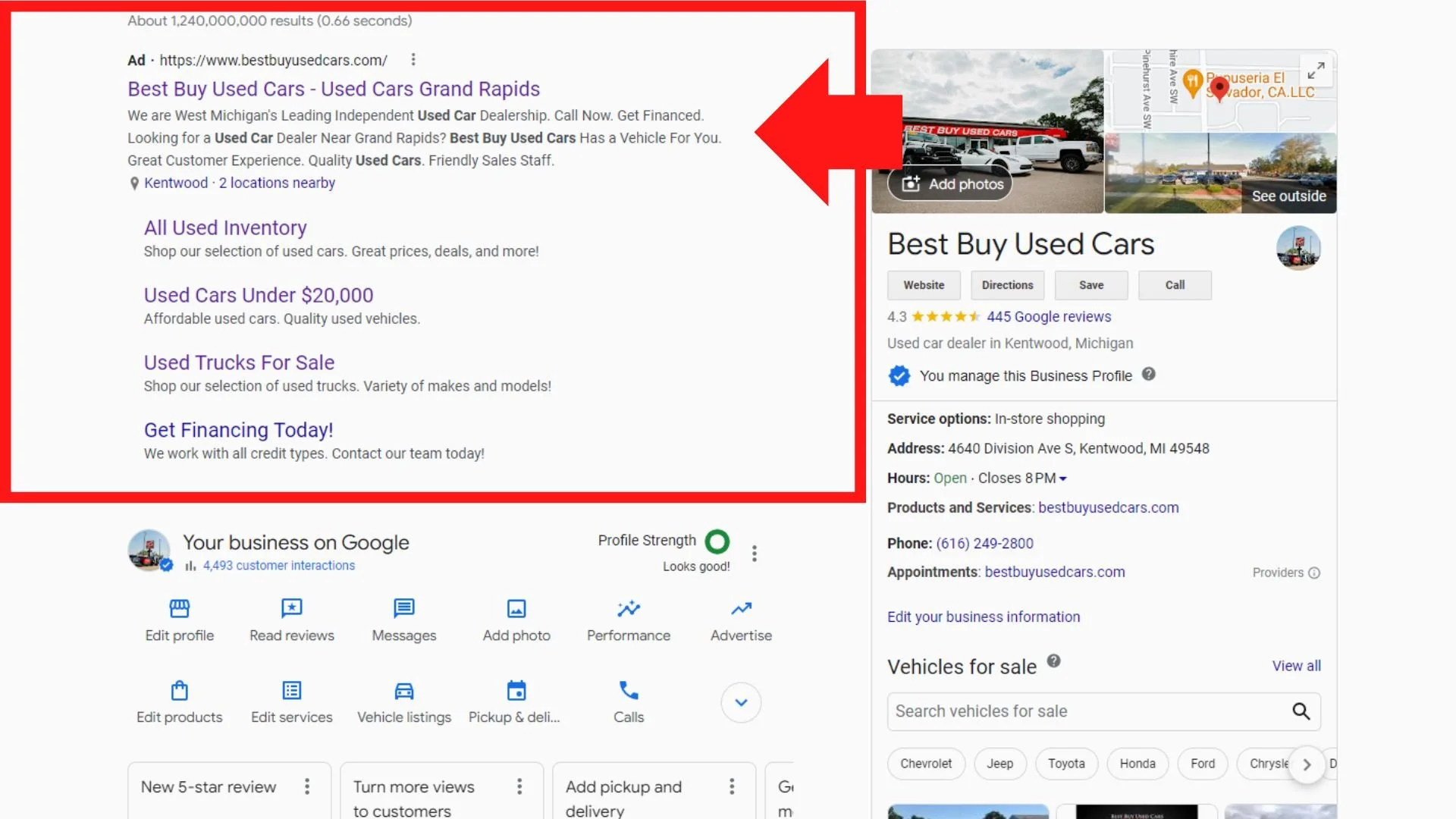The height and width of the screenshot is (819, 1456).
Task: Select the Toyota brand chip
Action: click(x=1065, y=764)
